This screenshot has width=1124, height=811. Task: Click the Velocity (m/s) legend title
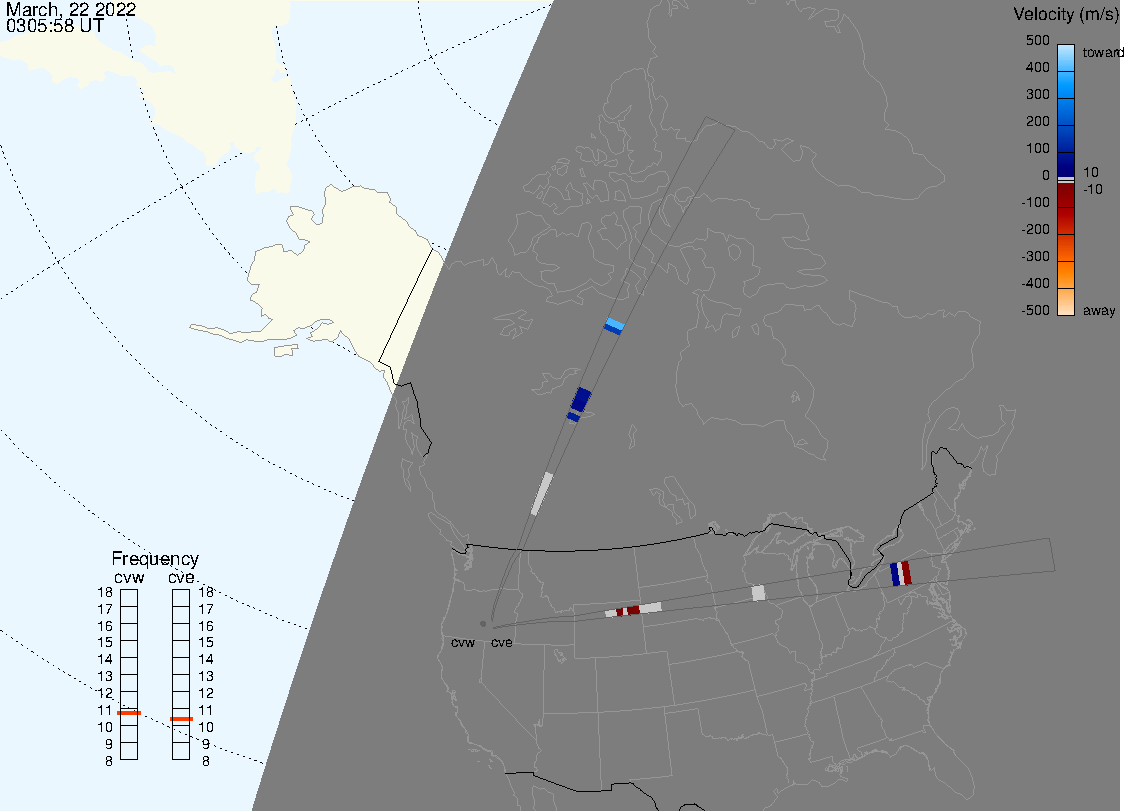tap(1067, 14)
